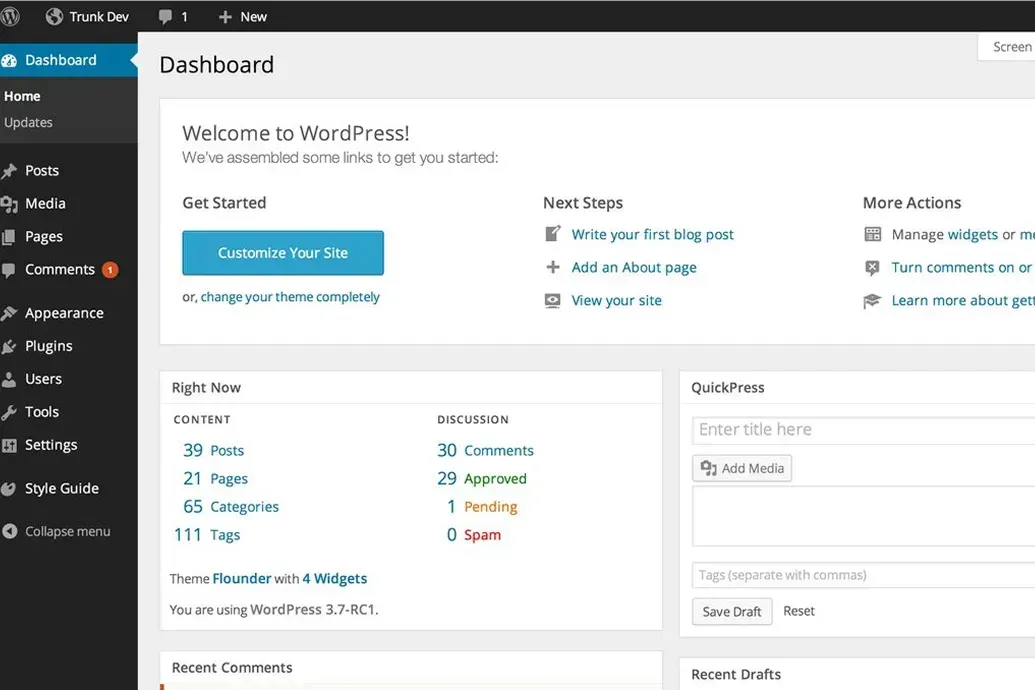Click the Plugins plug icon
Viewport: 1035px width, 690px height.
9,347
